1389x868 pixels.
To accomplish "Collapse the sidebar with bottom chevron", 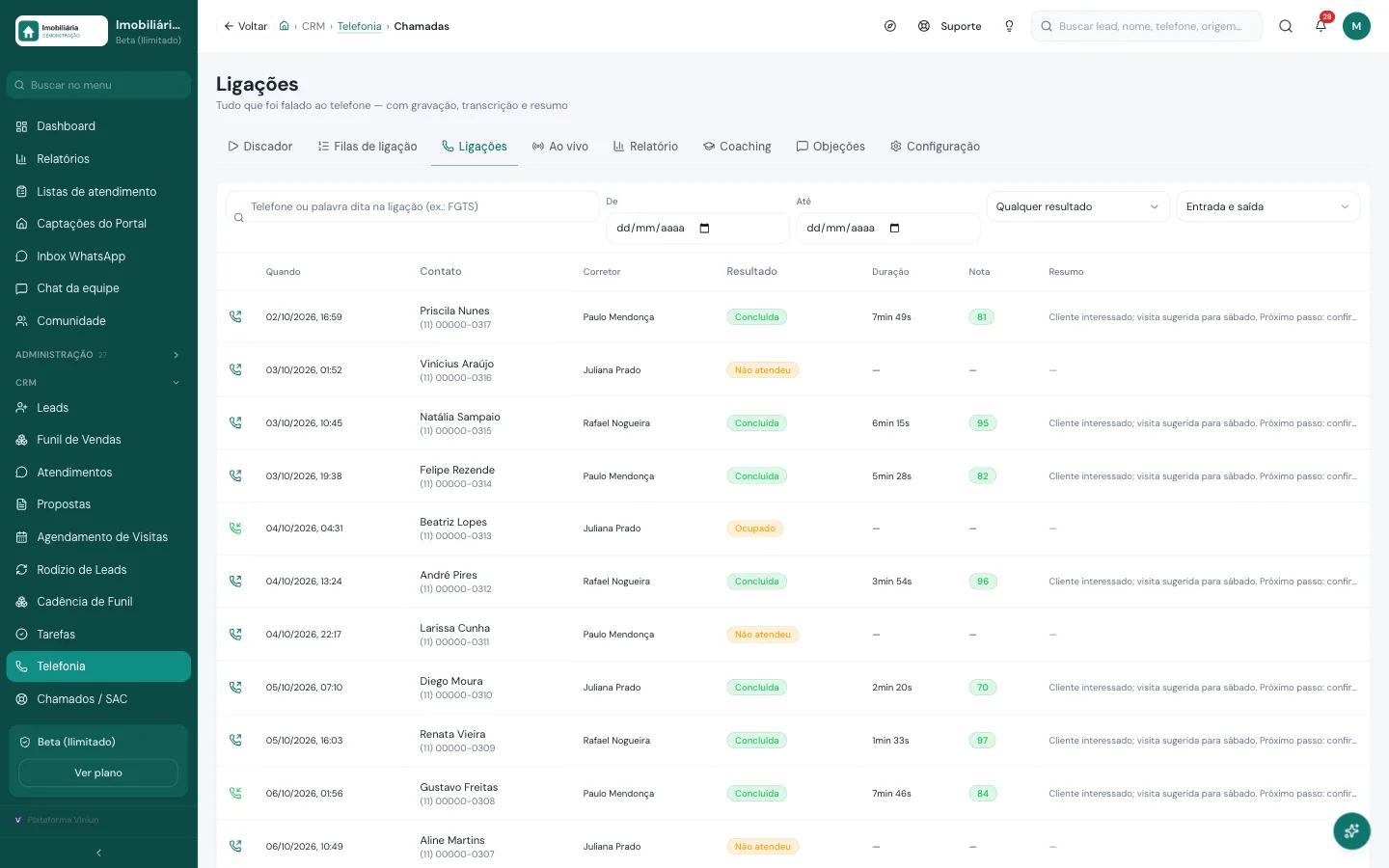I will (x=98, y=853).
